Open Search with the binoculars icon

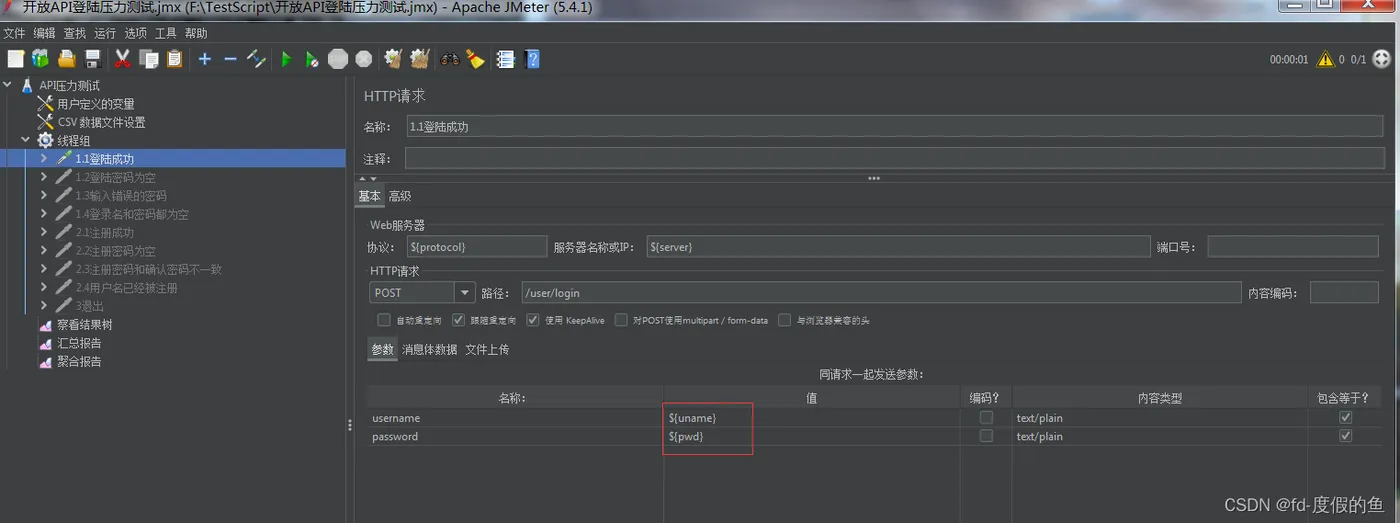tap(450, 59)
